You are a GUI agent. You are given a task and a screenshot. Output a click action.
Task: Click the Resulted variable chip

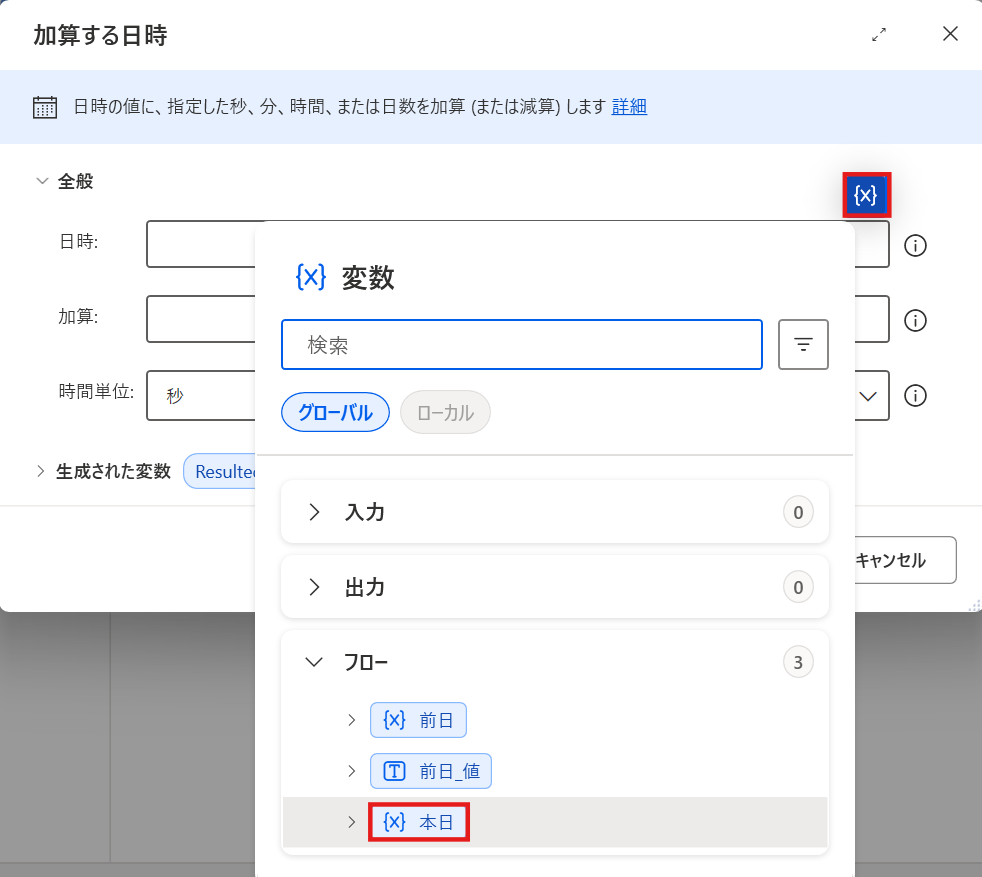tap(220, 471)
